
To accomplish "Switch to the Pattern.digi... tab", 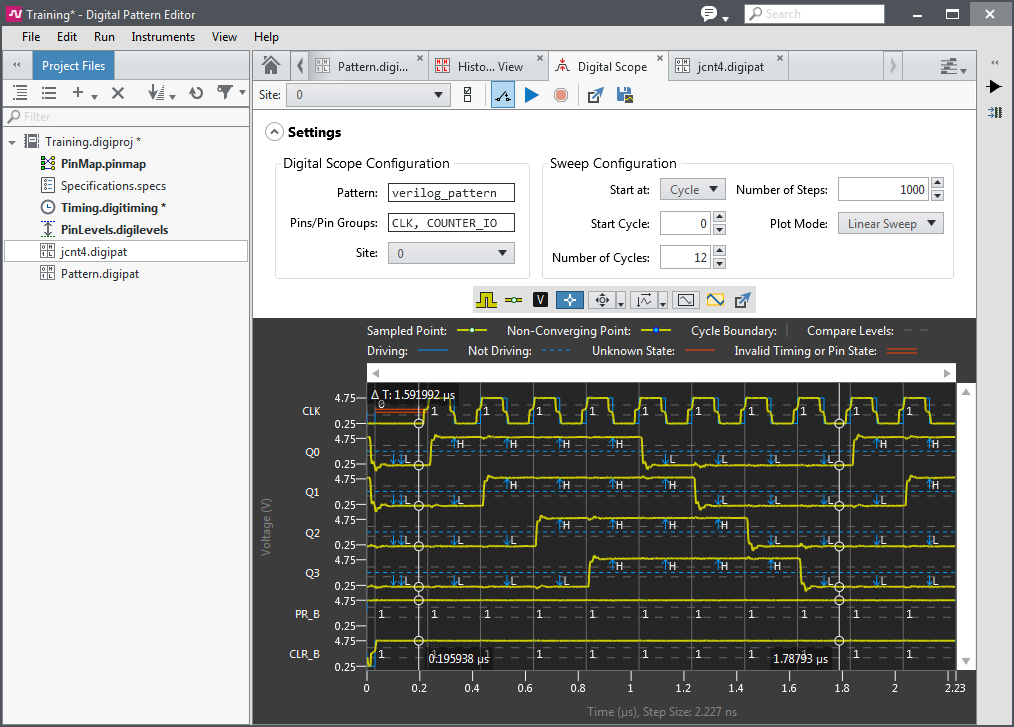I will pyautogui.click(x=369, y=67).
